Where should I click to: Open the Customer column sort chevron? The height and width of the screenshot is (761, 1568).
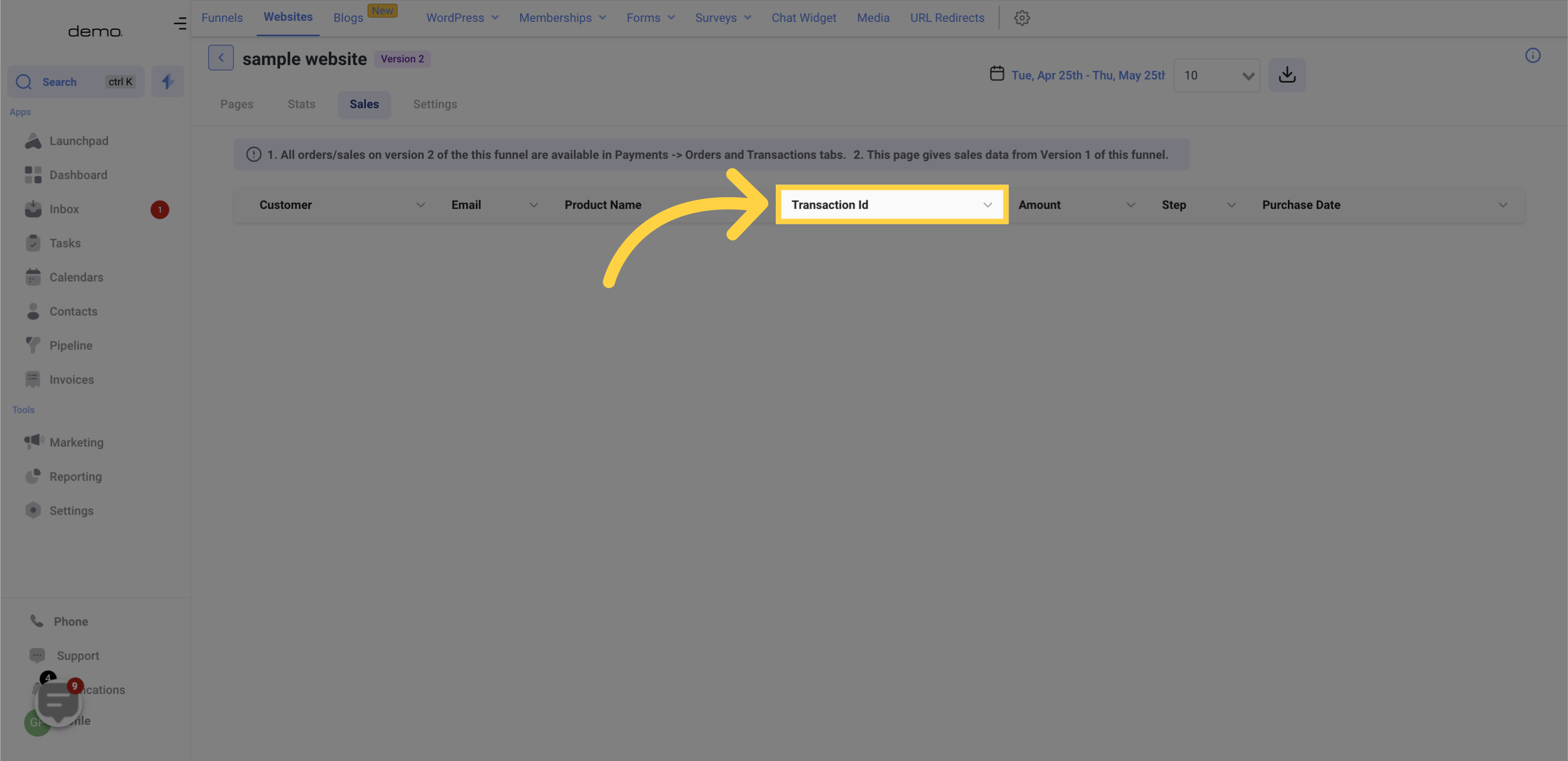click(x=420, y=205)
